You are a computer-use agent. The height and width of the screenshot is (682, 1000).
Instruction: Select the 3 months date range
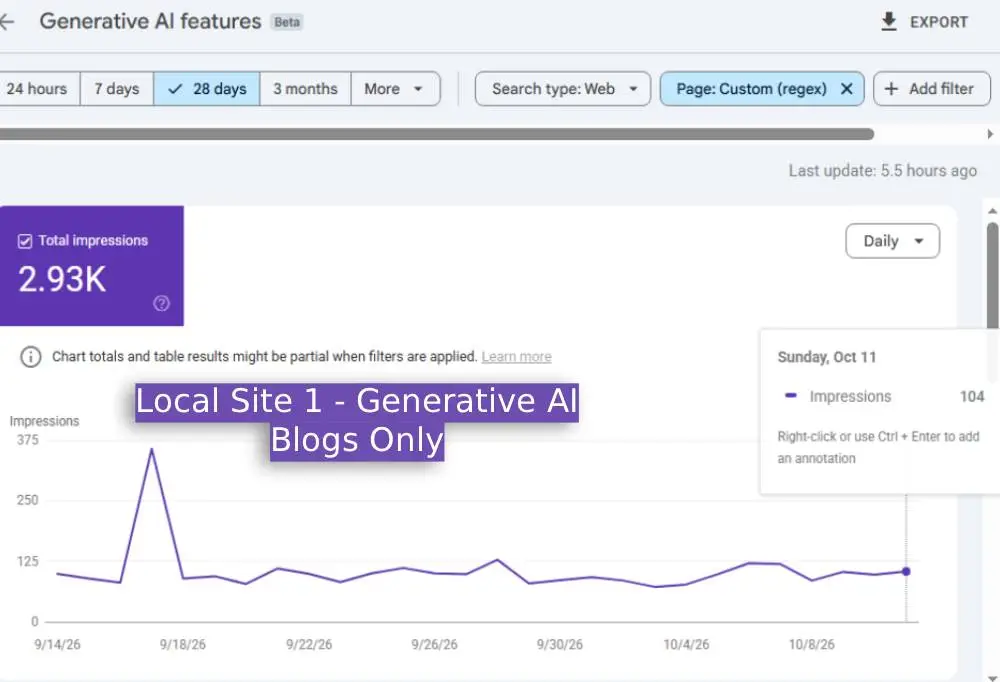[305, 89]
